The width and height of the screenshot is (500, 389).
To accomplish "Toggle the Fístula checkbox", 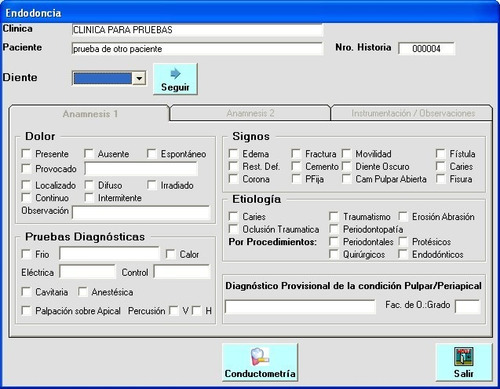I will (x=441, y=154).
